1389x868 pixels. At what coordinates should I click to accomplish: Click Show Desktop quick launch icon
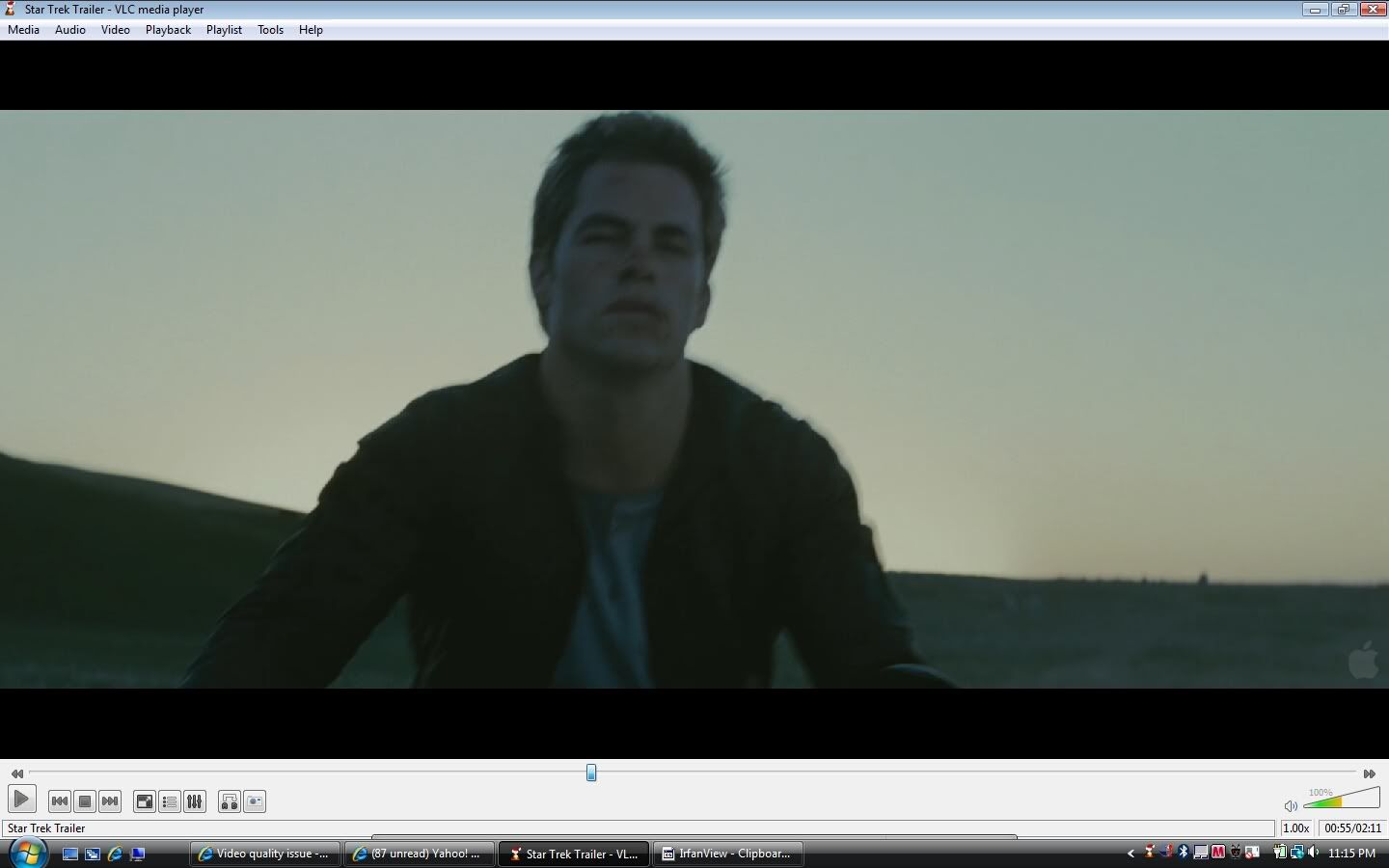click(70, 854)
